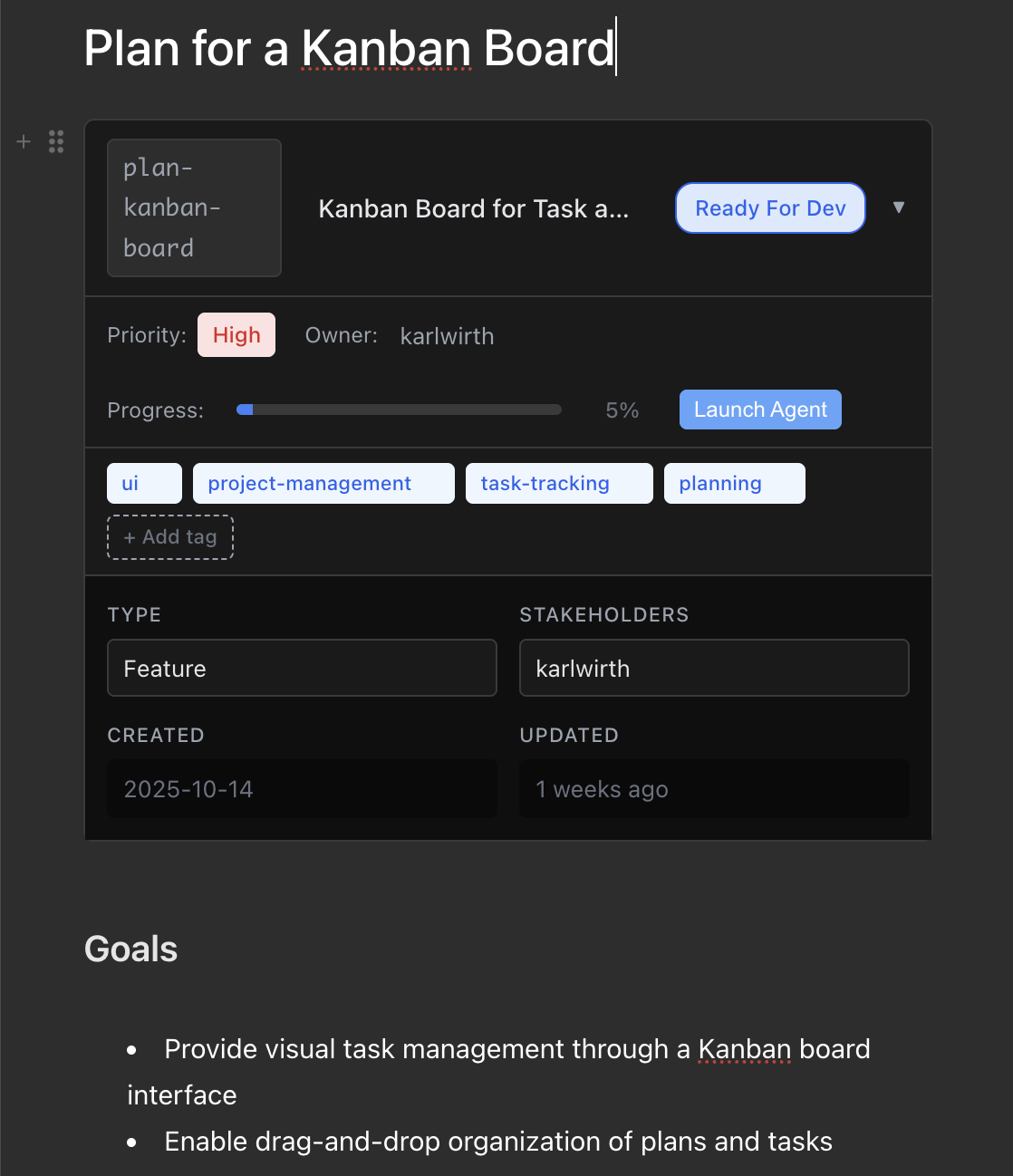Viewport: 1013px width, 1176px height.
Task: Click the Updated field "1 weeks ago"
Action: [714, 789]
